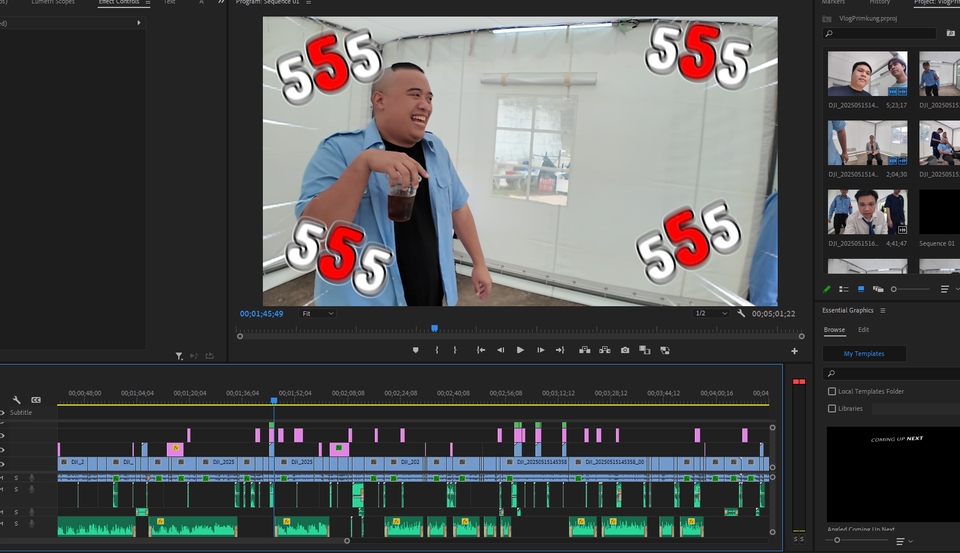This screenshot has height=553, width=960.
Task: Open Program Monitor wrench settings
Action: tap(741, 314)
